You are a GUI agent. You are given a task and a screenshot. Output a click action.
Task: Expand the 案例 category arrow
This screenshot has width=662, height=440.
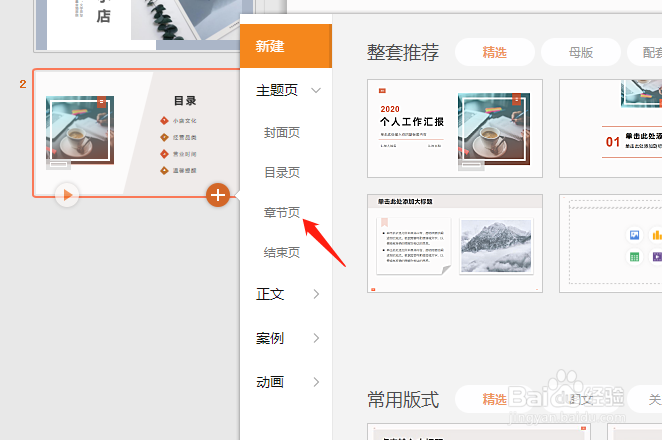coord(316,338)
